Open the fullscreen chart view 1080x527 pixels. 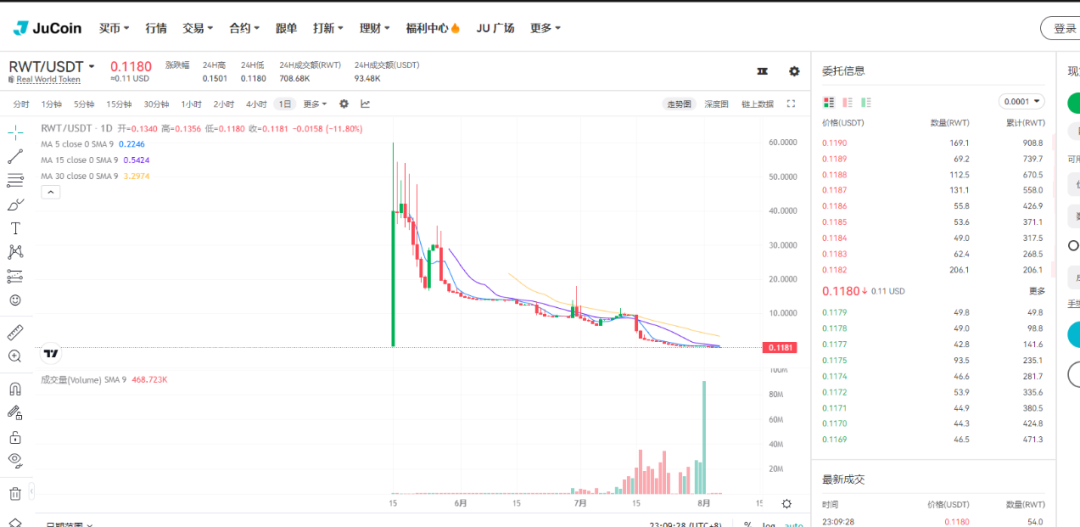pos(791,104)
